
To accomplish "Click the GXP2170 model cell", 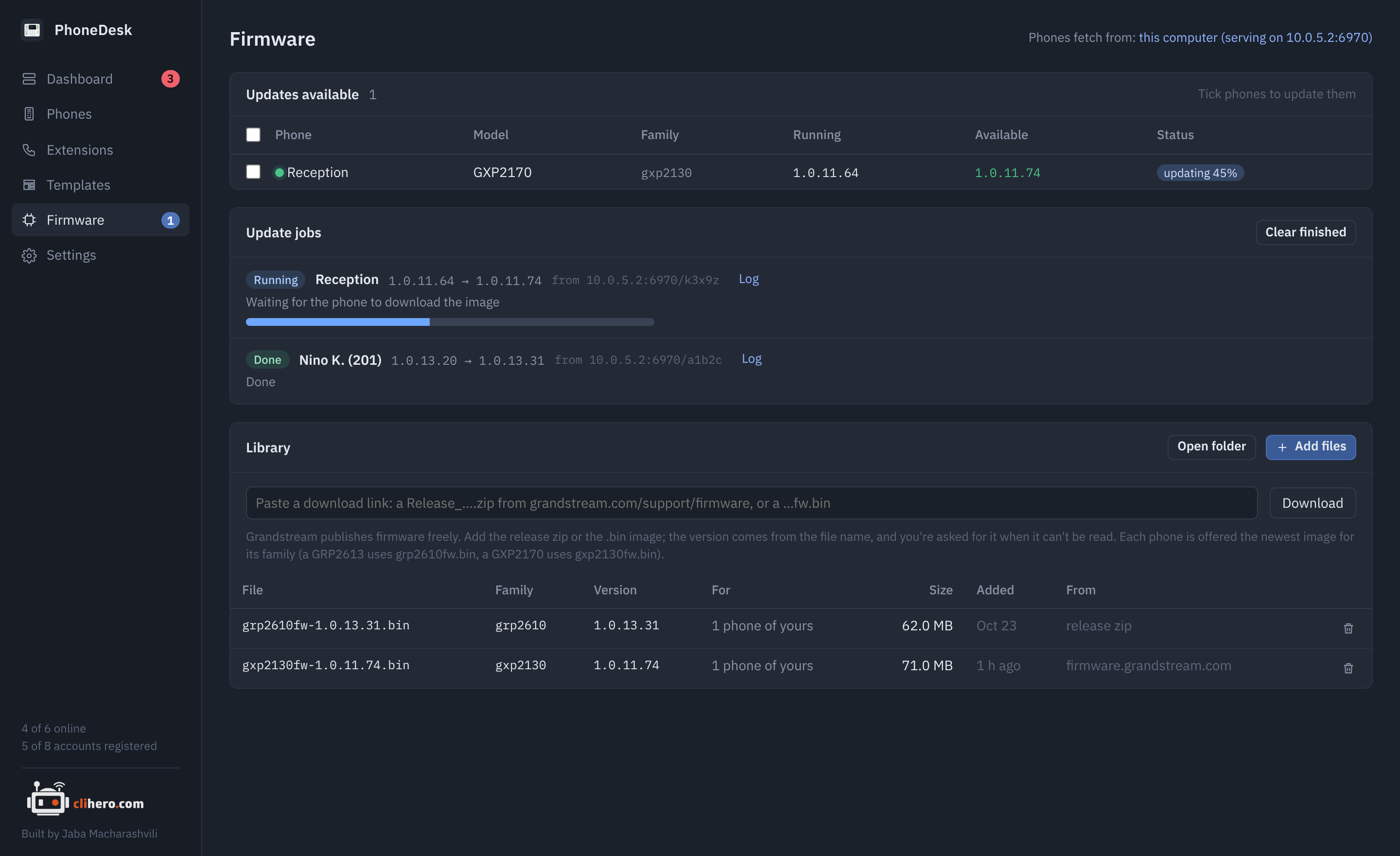I will pos(502,172).
